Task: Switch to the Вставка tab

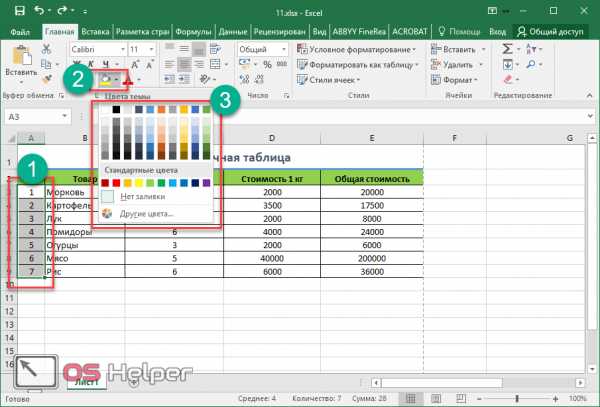Action: point(95,32)
